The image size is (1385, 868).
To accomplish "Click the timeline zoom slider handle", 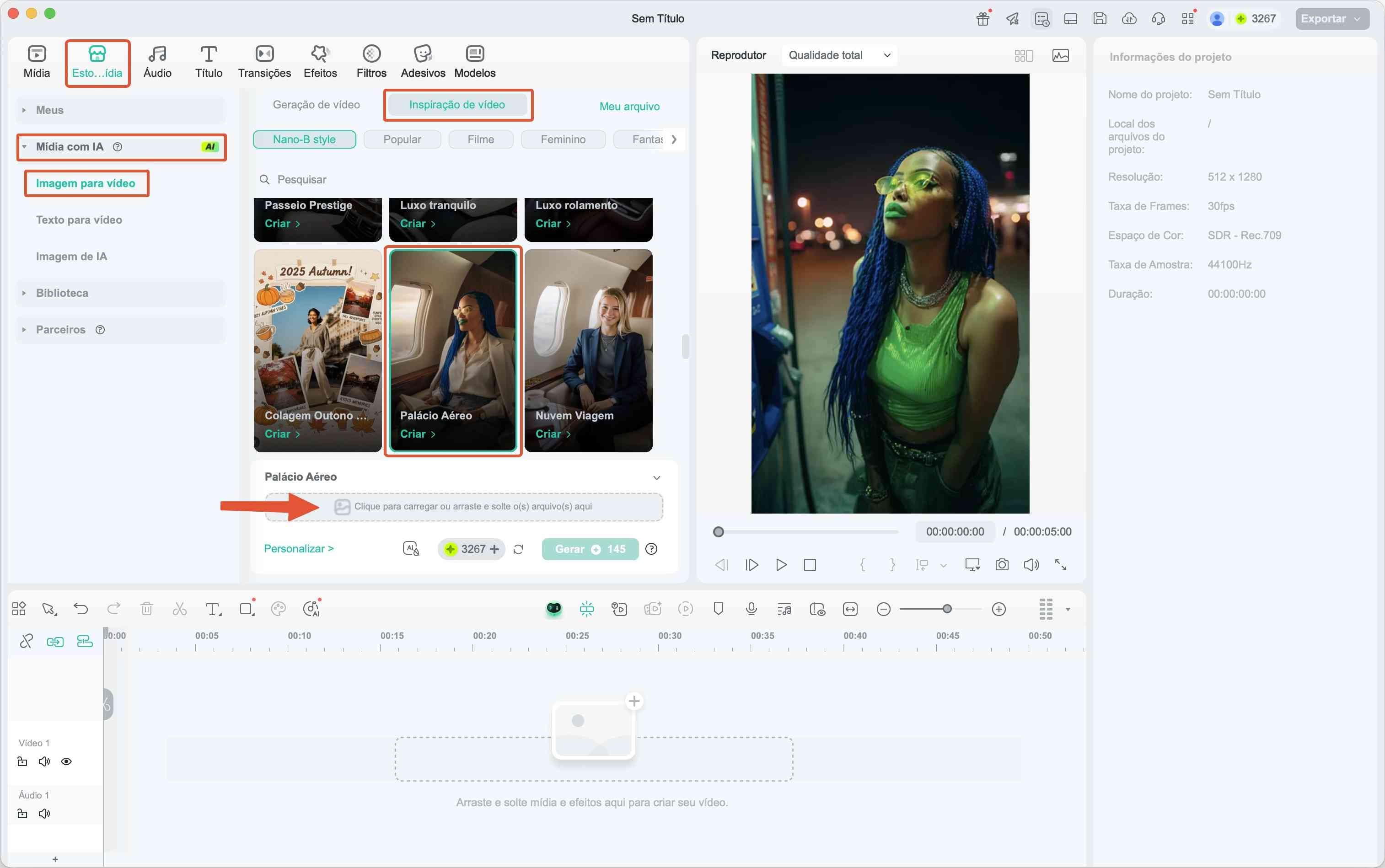I will pyautogui.click(x=947, y=609).
